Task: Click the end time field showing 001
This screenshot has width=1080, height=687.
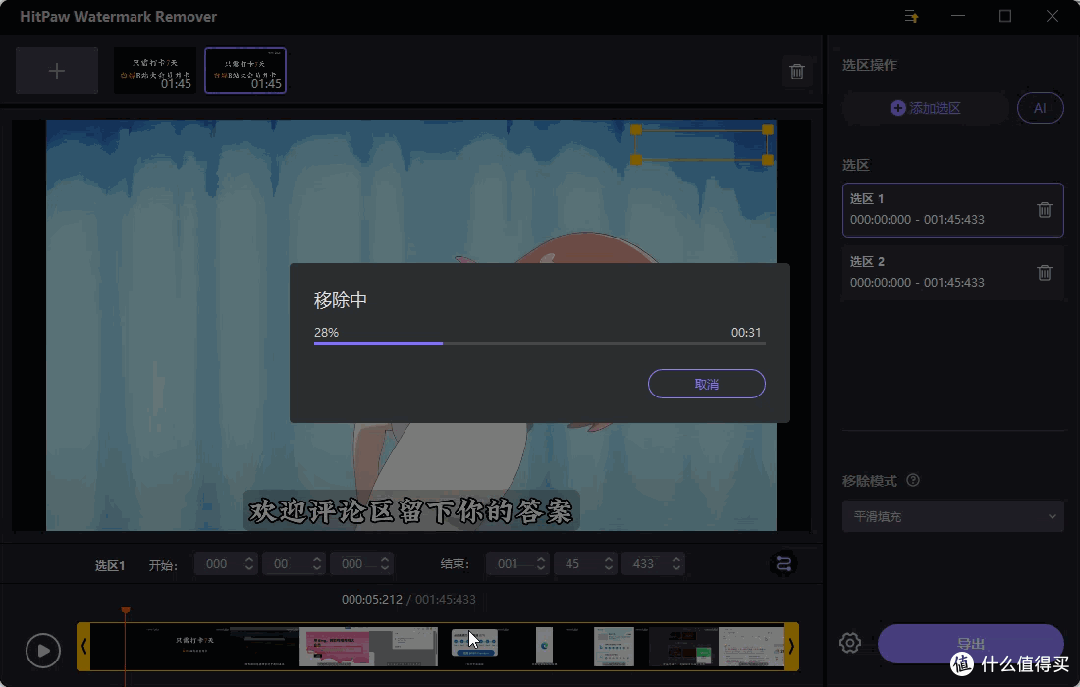Action: click(x=517, y=564)
